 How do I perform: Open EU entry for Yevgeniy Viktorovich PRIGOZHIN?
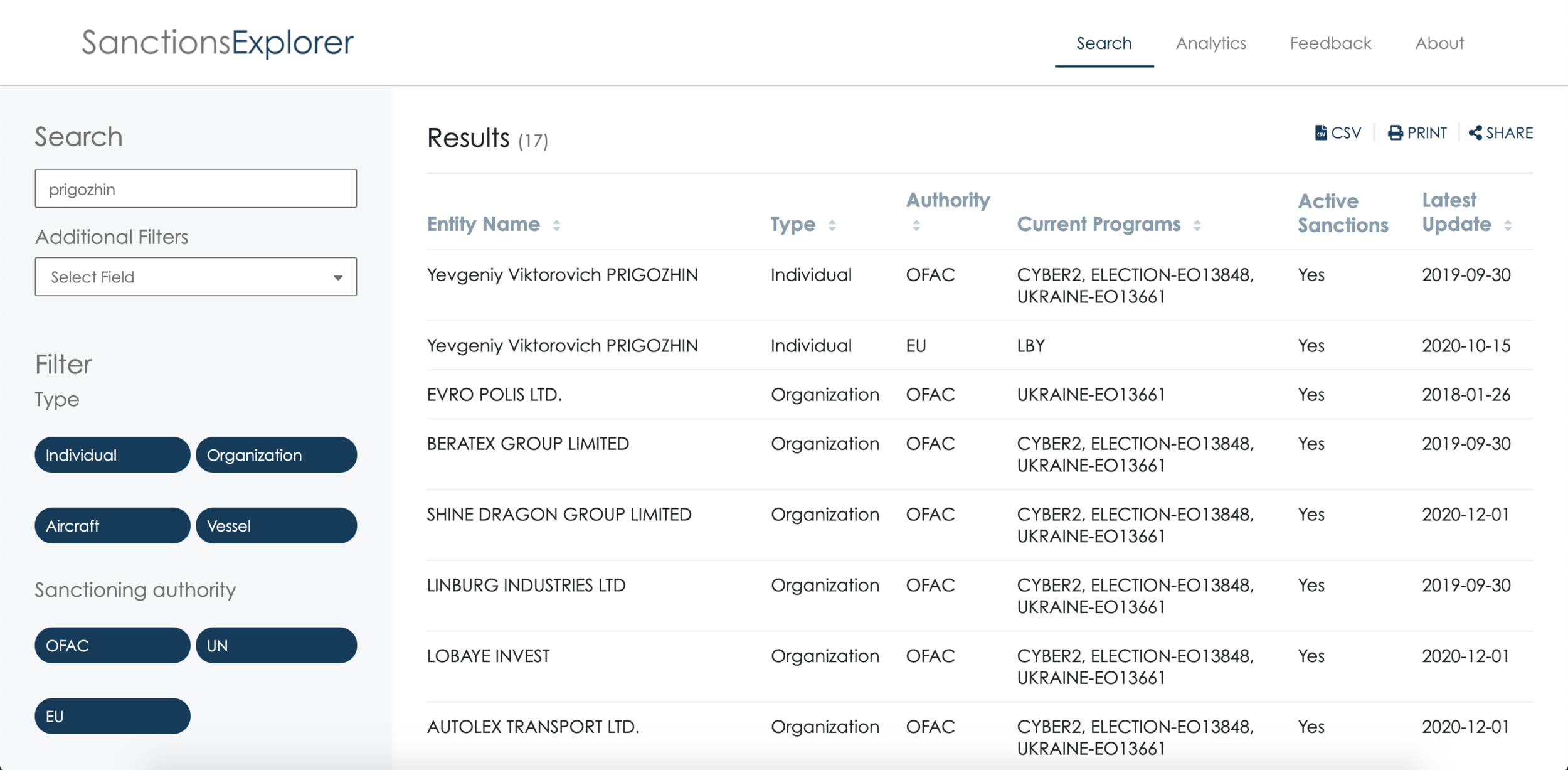tap(562, 346)
